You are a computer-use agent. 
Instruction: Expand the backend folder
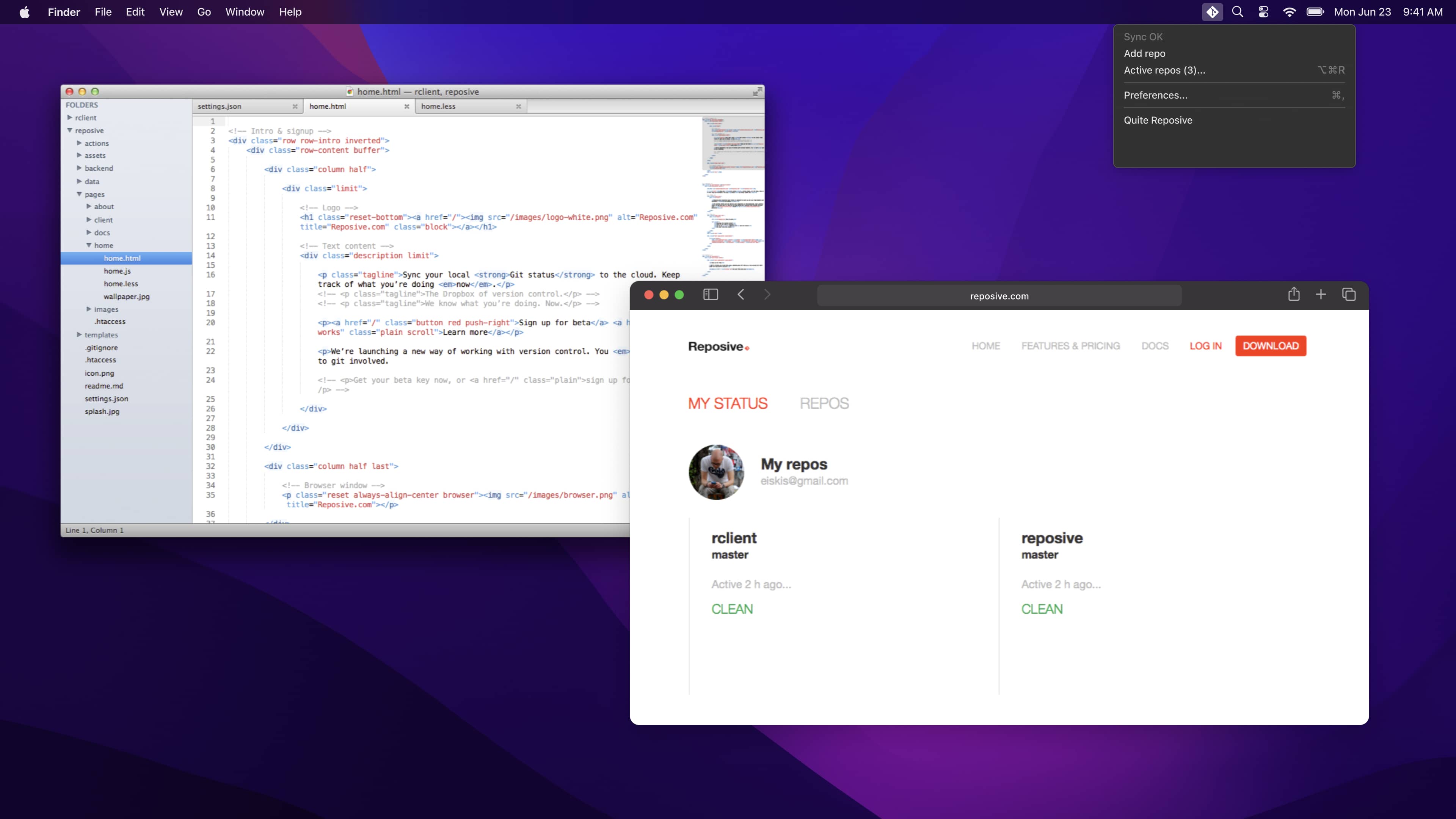(80, 168)
